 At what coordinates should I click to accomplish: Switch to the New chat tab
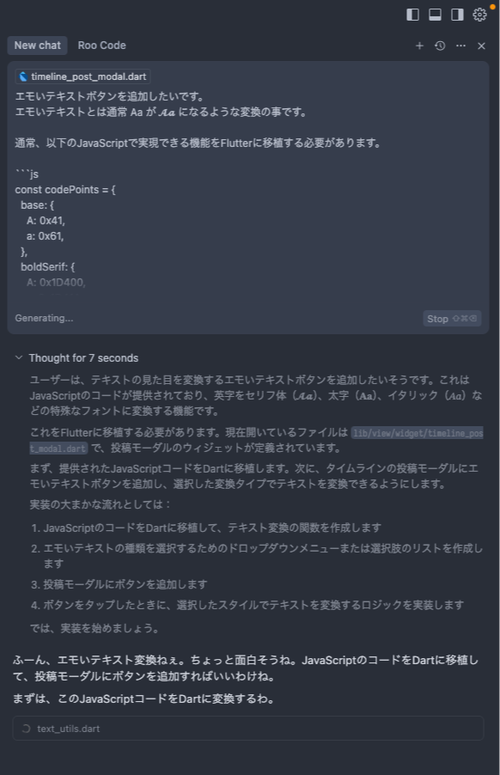point(38,45)
